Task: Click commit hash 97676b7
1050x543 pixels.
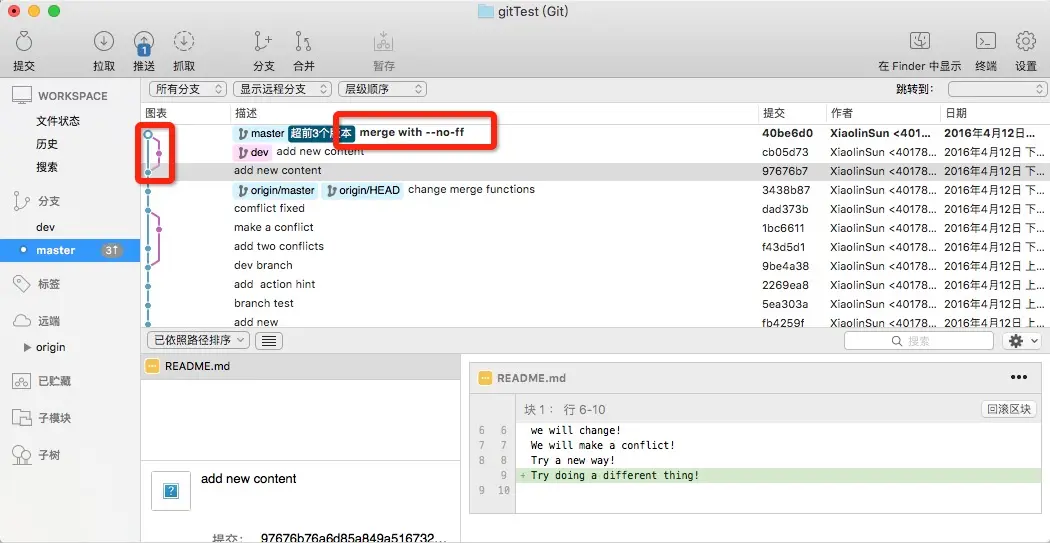Action: pyautogui.click(x=785, y=171)
